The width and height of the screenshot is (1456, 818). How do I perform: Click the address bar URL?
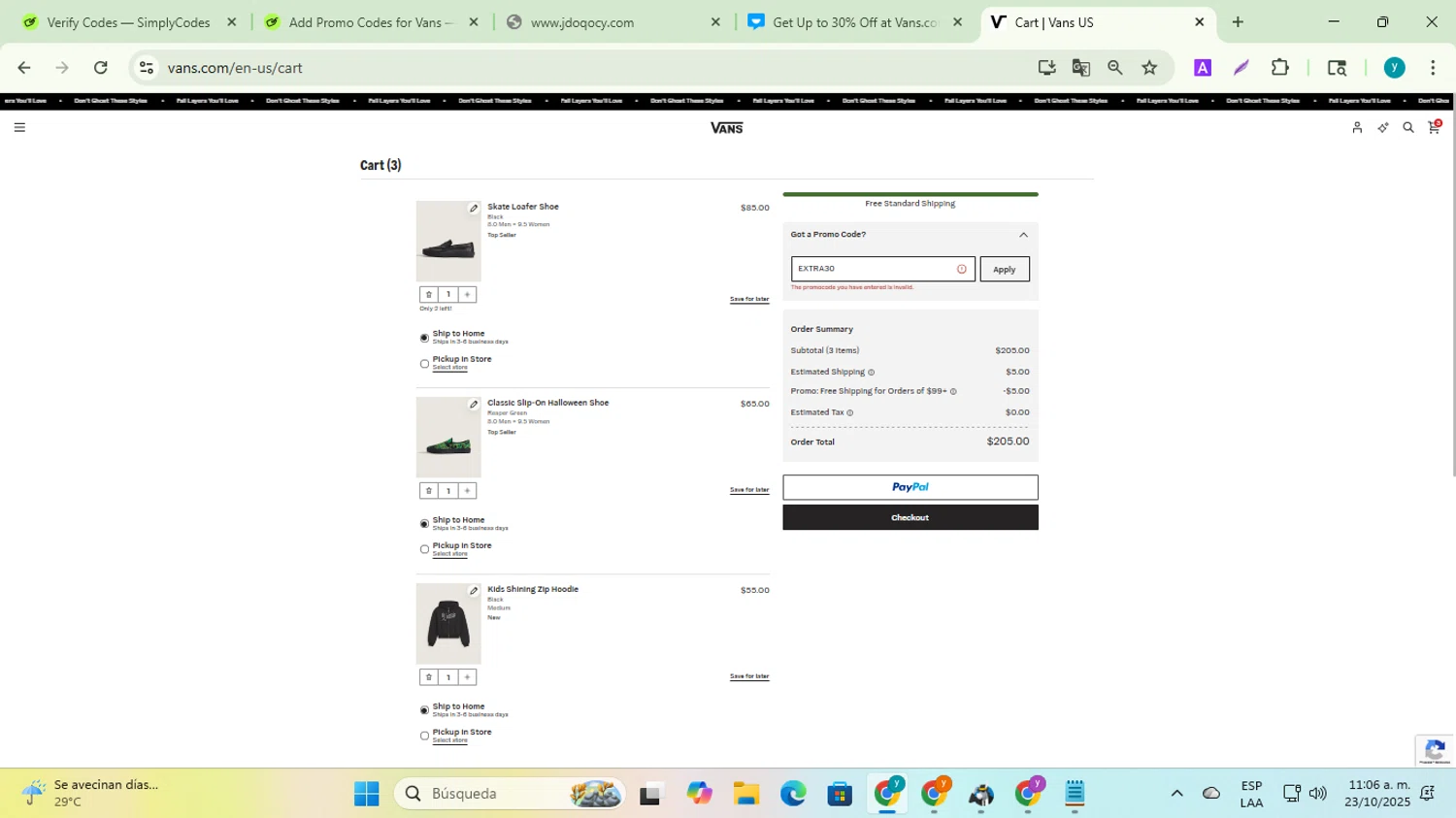click(235, 68)
